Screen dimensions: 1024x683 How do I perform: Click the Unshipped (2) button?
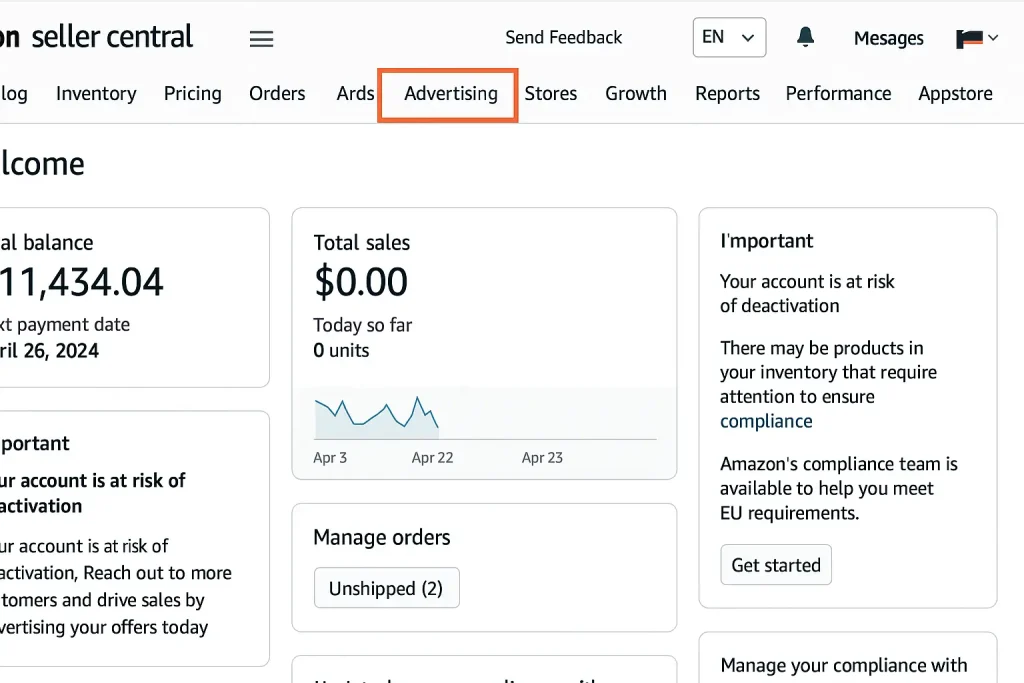click(386, 589)
